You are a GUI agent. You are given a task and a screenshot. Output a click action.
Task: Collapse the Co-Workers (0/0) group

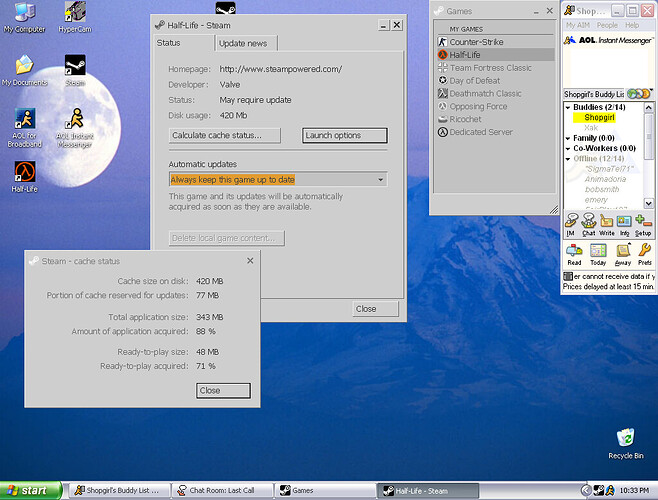tap(568, 149)
